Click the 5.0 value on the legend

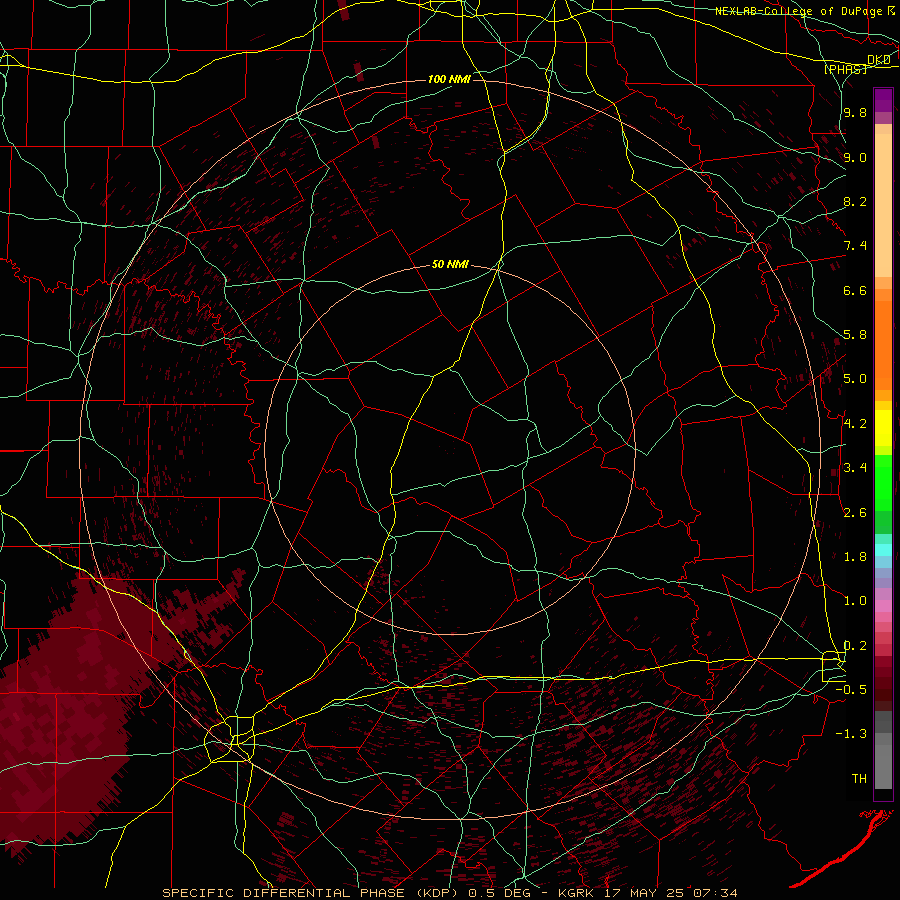pos(855,379)
